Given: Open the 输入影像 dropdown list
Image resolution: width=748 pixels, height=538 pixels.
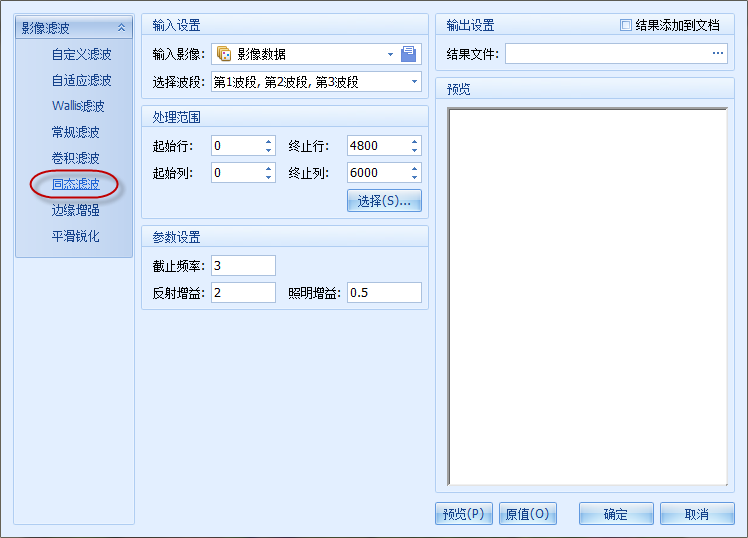Looking at the screenshot, I should (x=390, y=54).
